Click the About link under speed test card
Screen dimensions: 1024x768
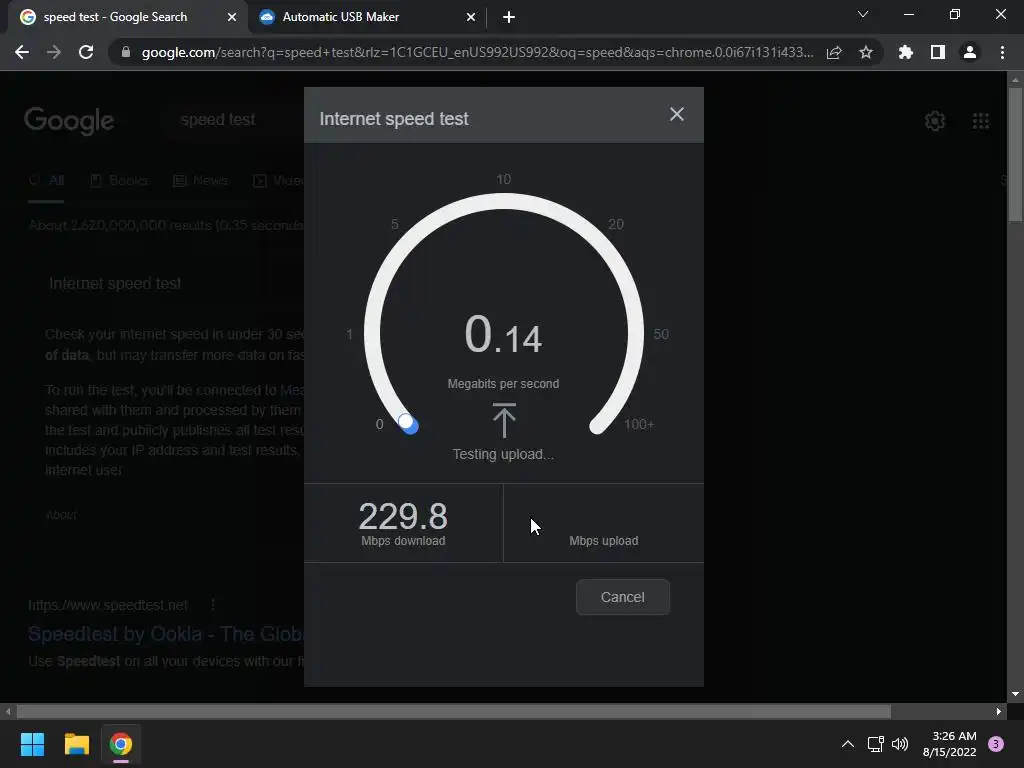[61, 515]
